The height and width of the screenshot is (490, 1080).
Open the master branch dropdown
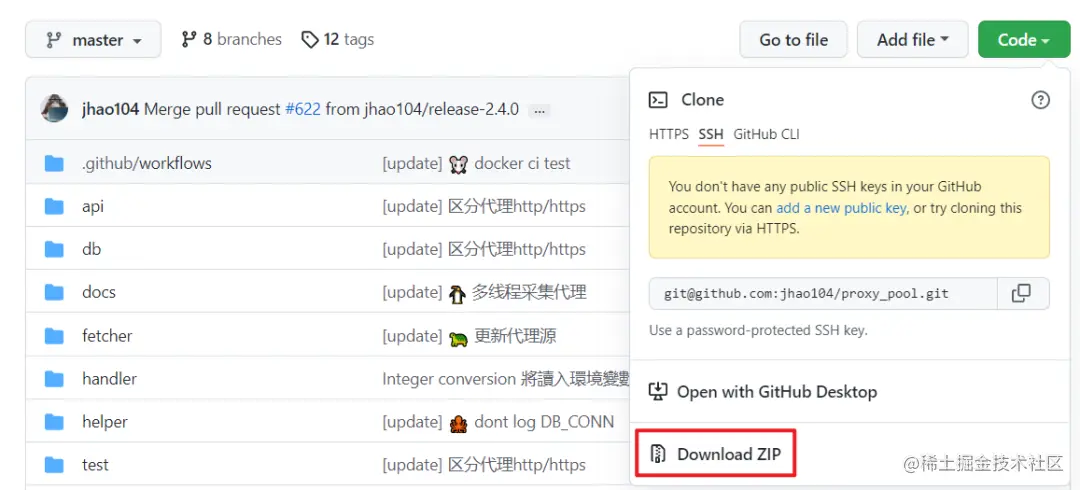[x=93, y=40]
